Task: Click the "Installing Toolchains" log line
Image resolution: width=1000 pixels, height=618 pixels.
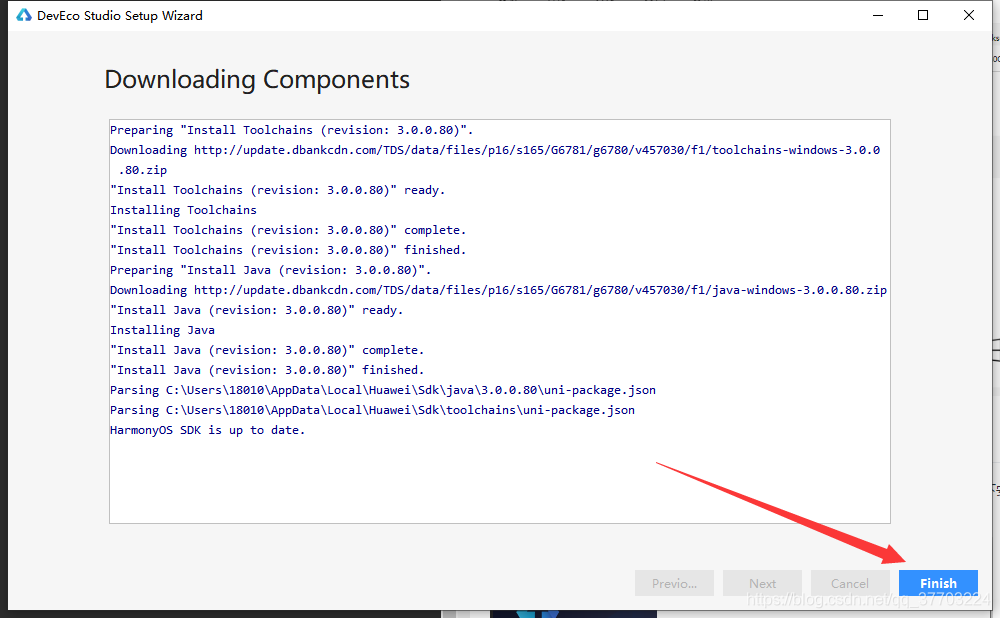Action: point(183,210)
